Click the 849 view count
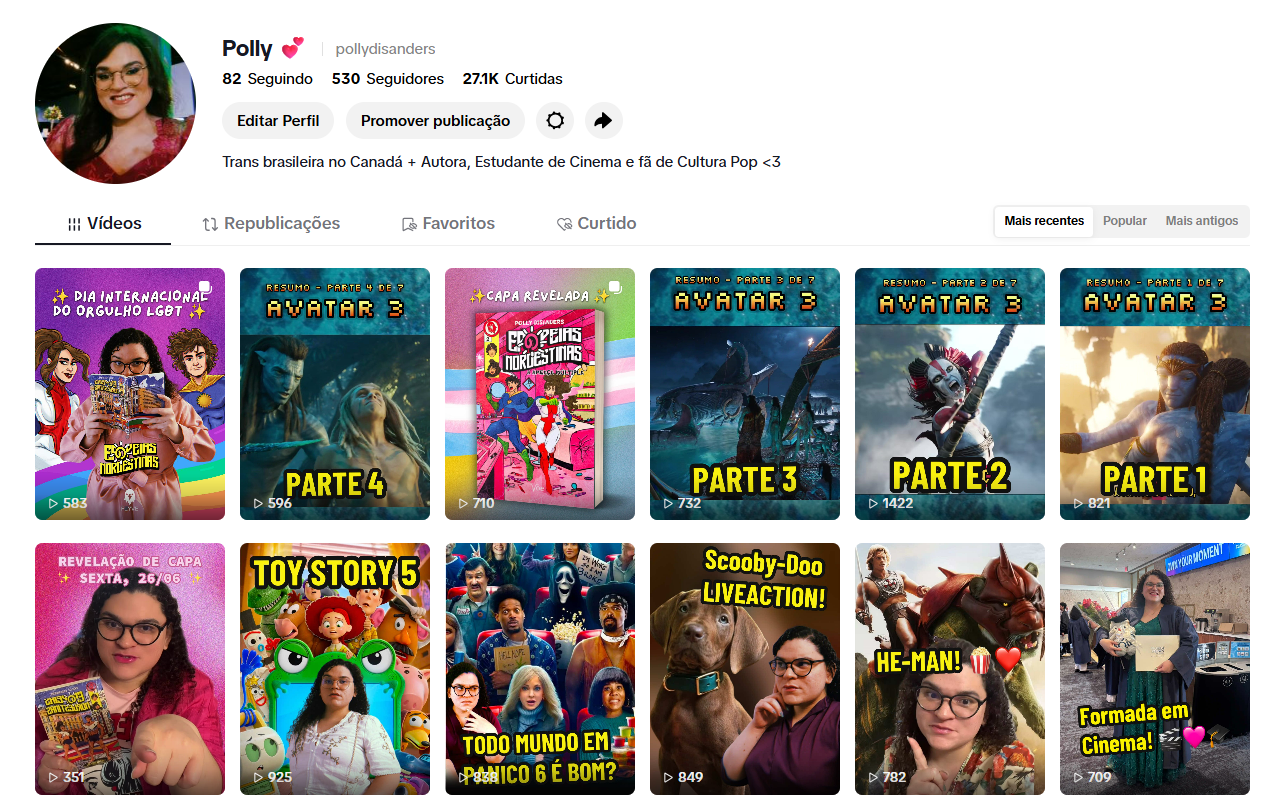The height and width of the screenshot is (807, 1275). 690,777
